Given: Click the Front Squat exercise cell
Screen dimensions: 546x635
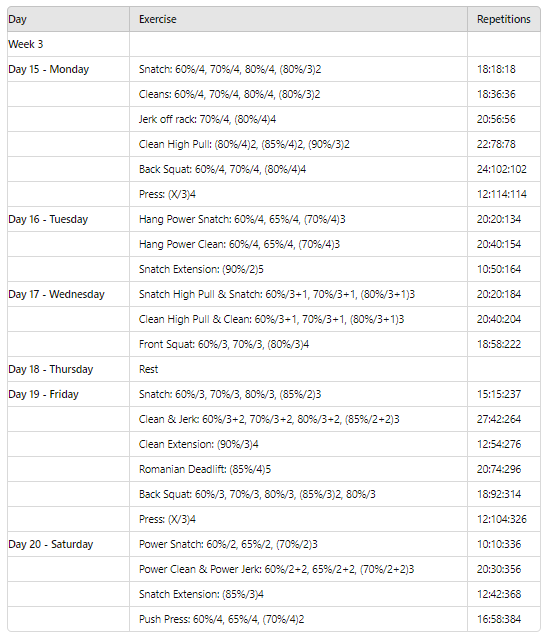Looking at the screenshot, I should [299, 344].
